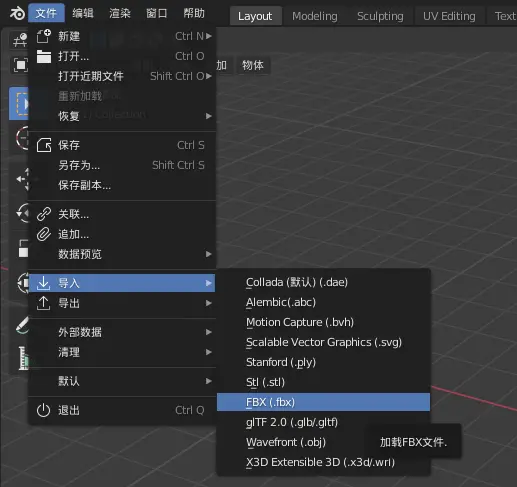This screenshot has height=487, width=517.
Task: Click the editor type icon at top-left
Action: tap(20, 40)
